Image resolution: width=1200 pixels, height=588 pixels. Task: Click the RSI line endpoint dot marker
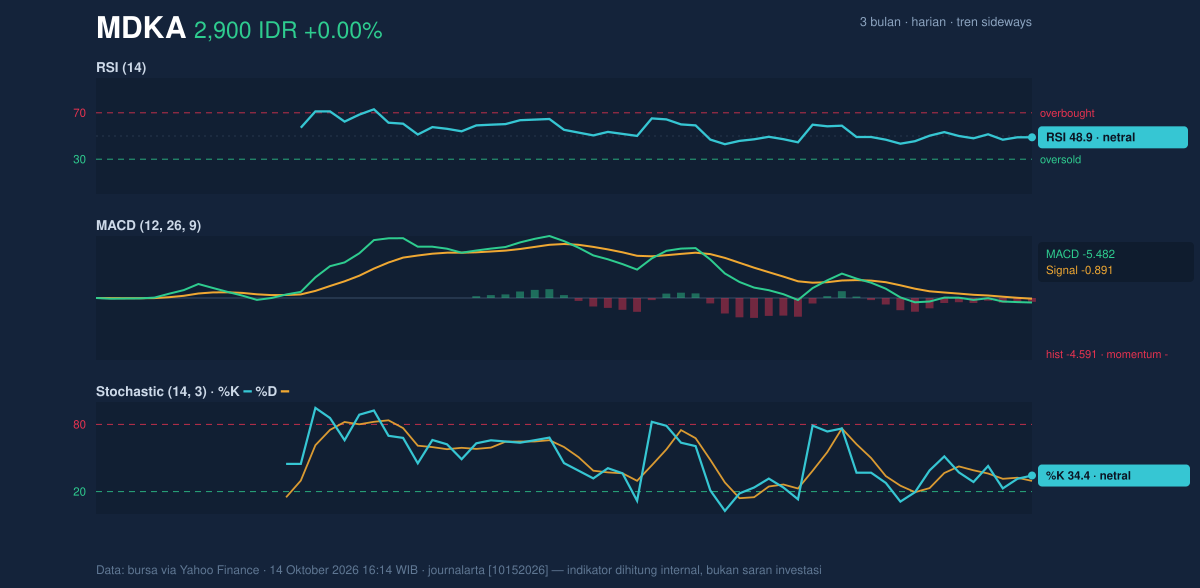(1032, 137)
